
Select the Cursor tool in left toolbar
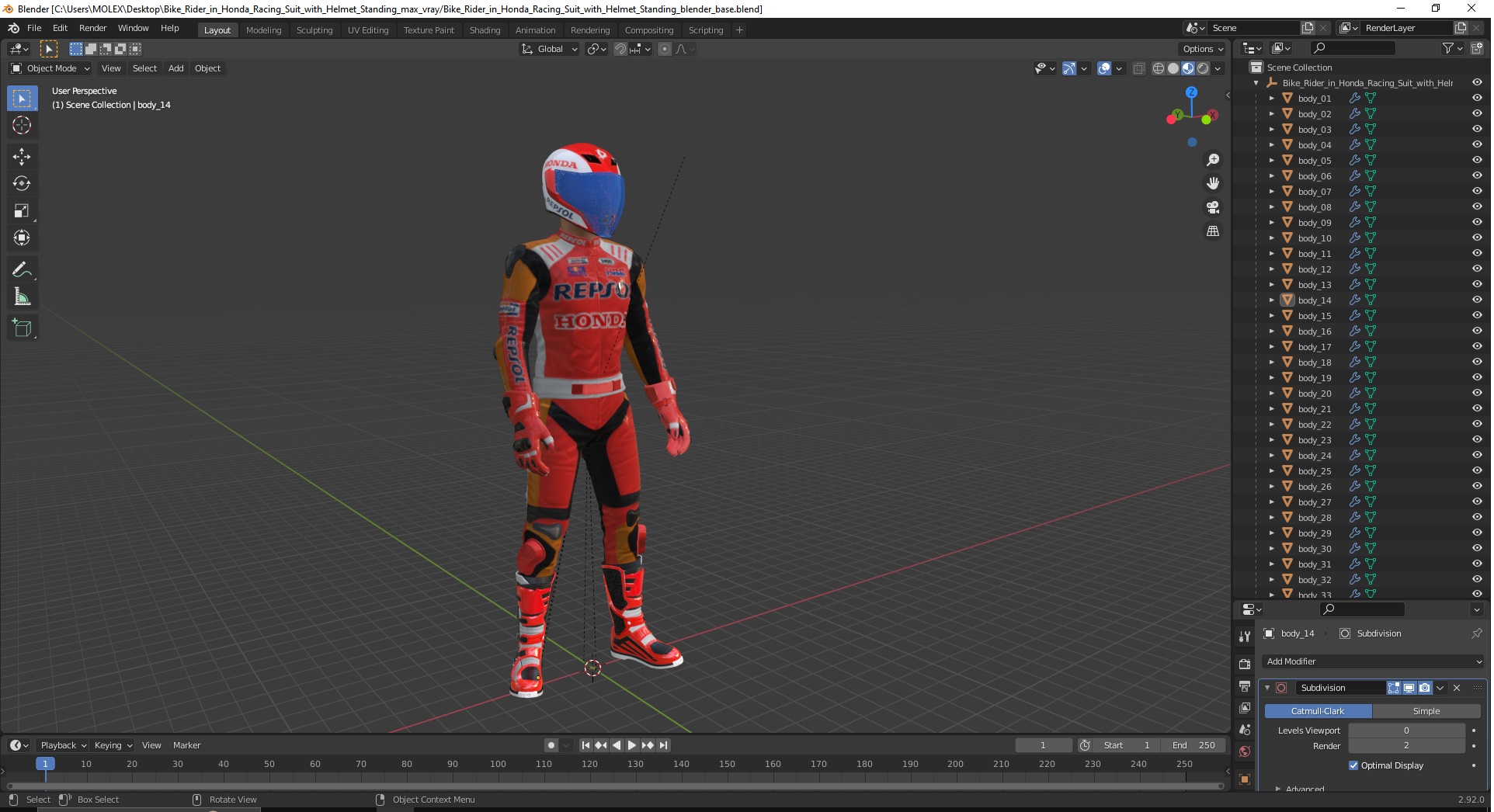pos(22,125)
